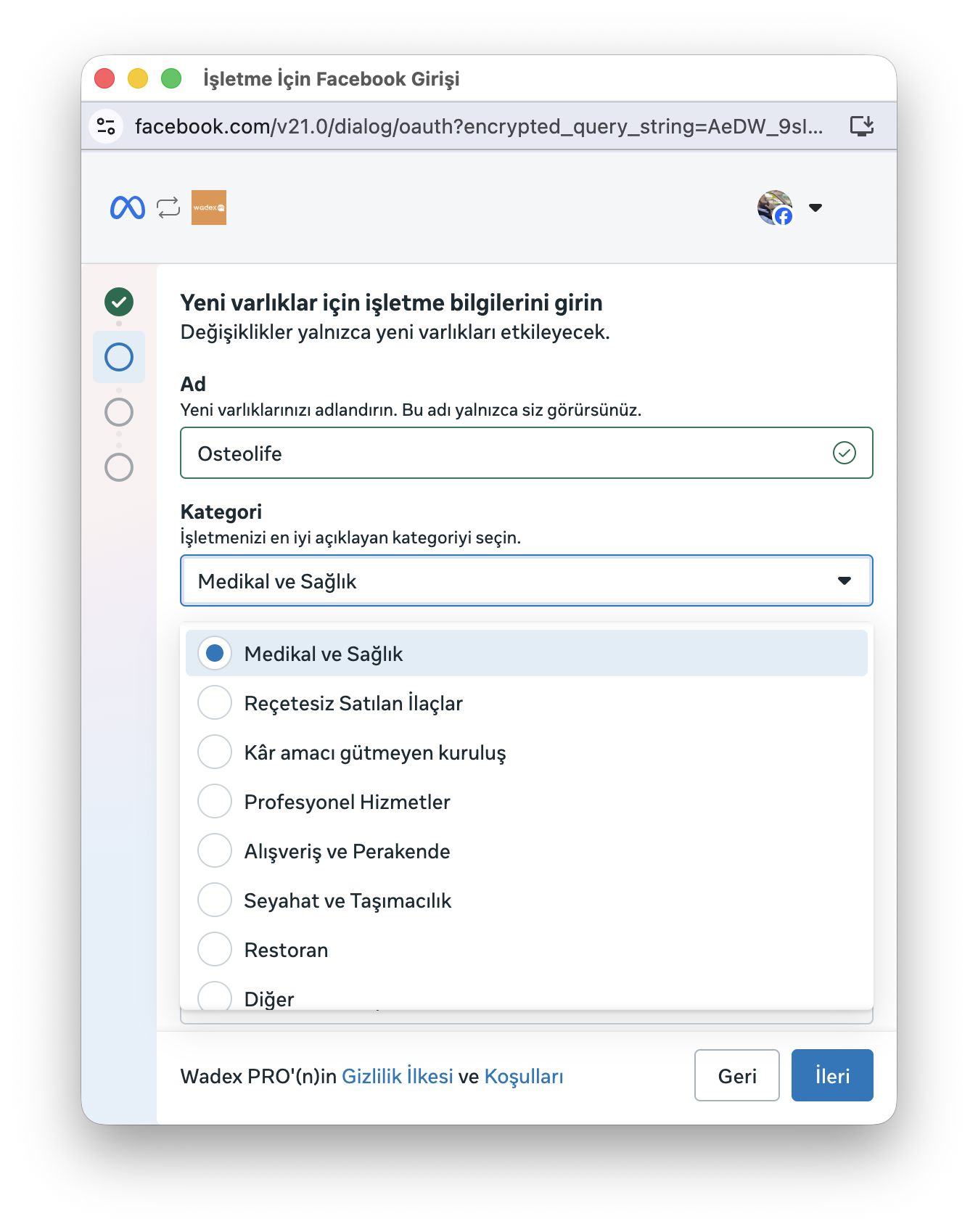Click the third step circle indicator
Screen dimensions: 978x1232
click(119, 412)
